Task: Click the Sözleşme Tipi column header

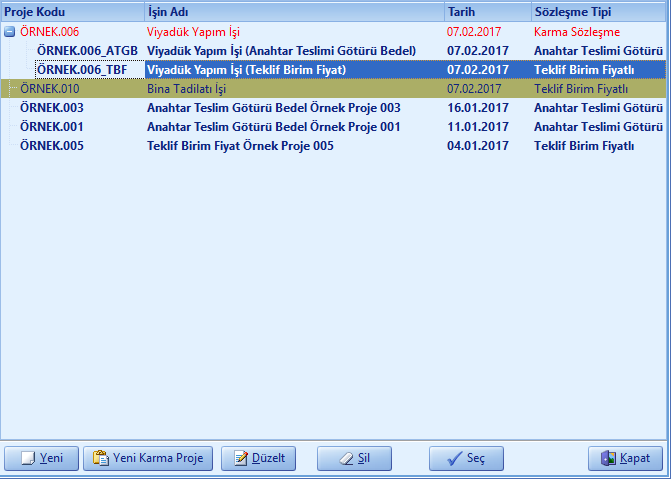Action: coord(573,11)
